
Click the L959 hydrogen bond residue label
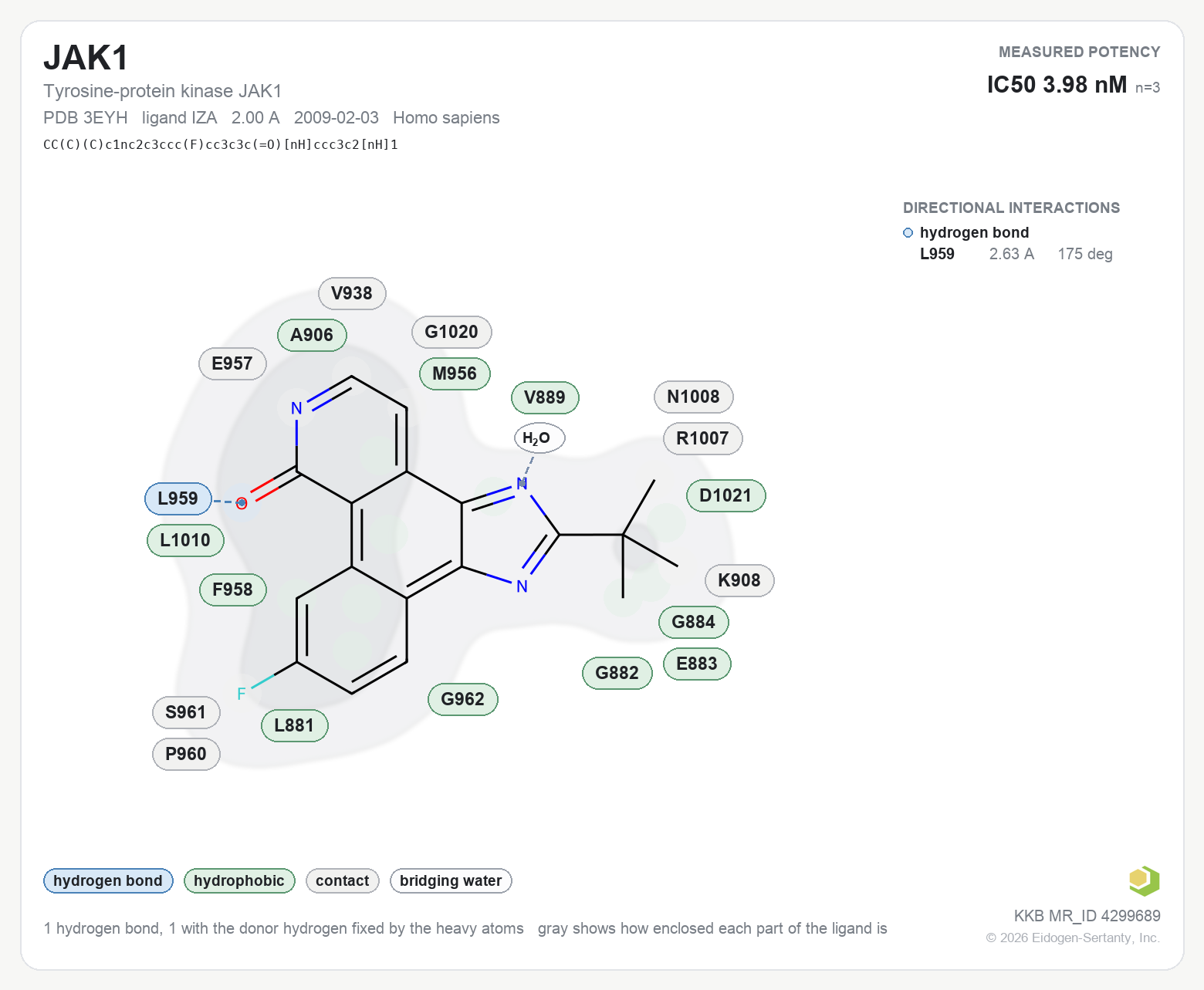coord(178,498)
